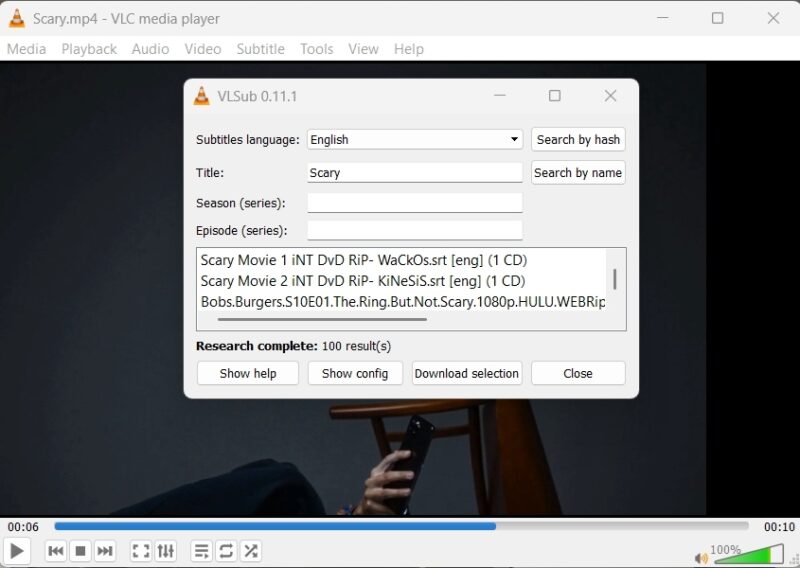Screen dimensions: 800x568
Task: Click the results vertical scrollbar
Action: pos(615,279)
